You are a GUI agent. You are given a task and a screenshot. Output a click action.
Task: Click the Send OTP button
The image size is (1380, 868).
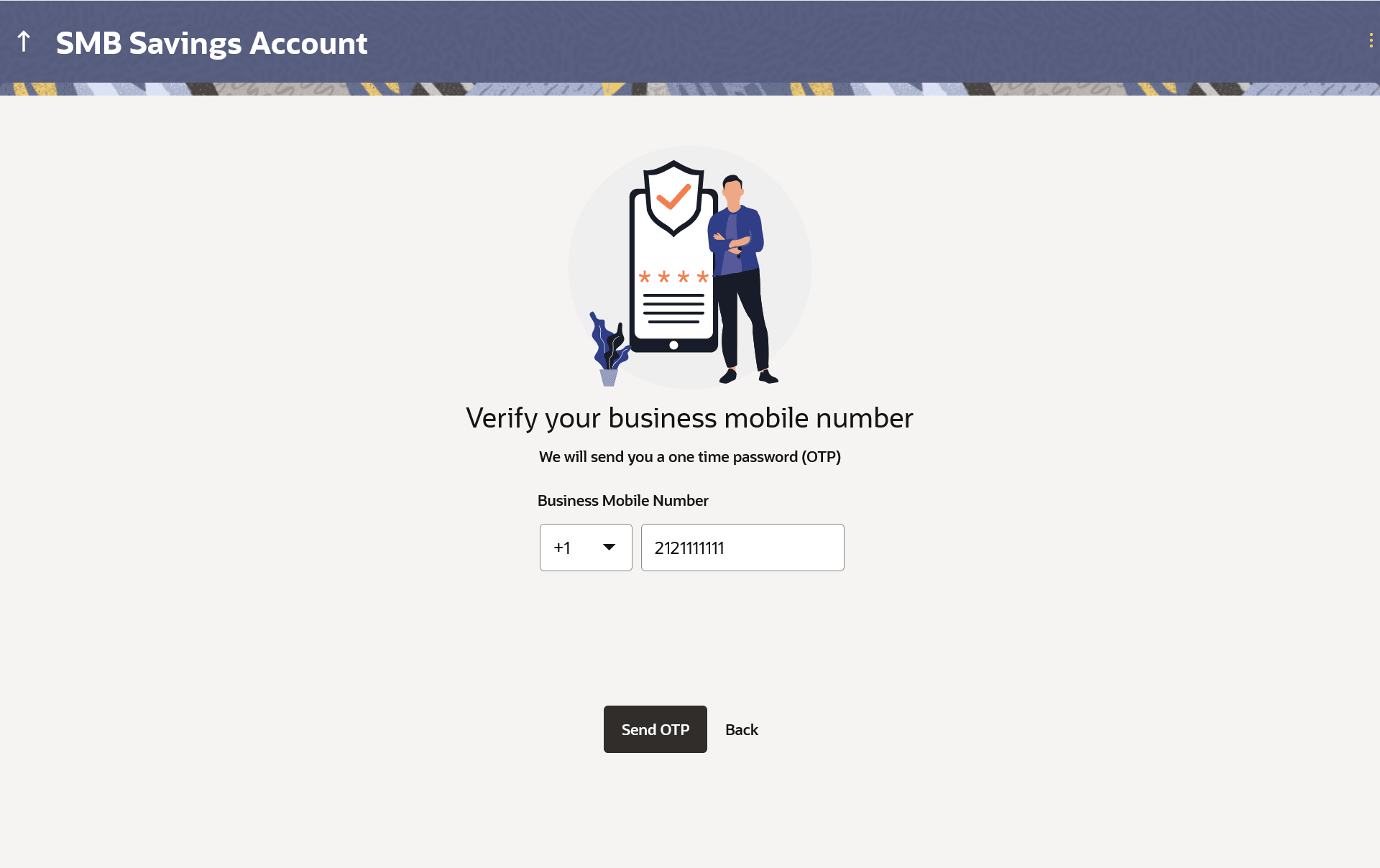655,729
